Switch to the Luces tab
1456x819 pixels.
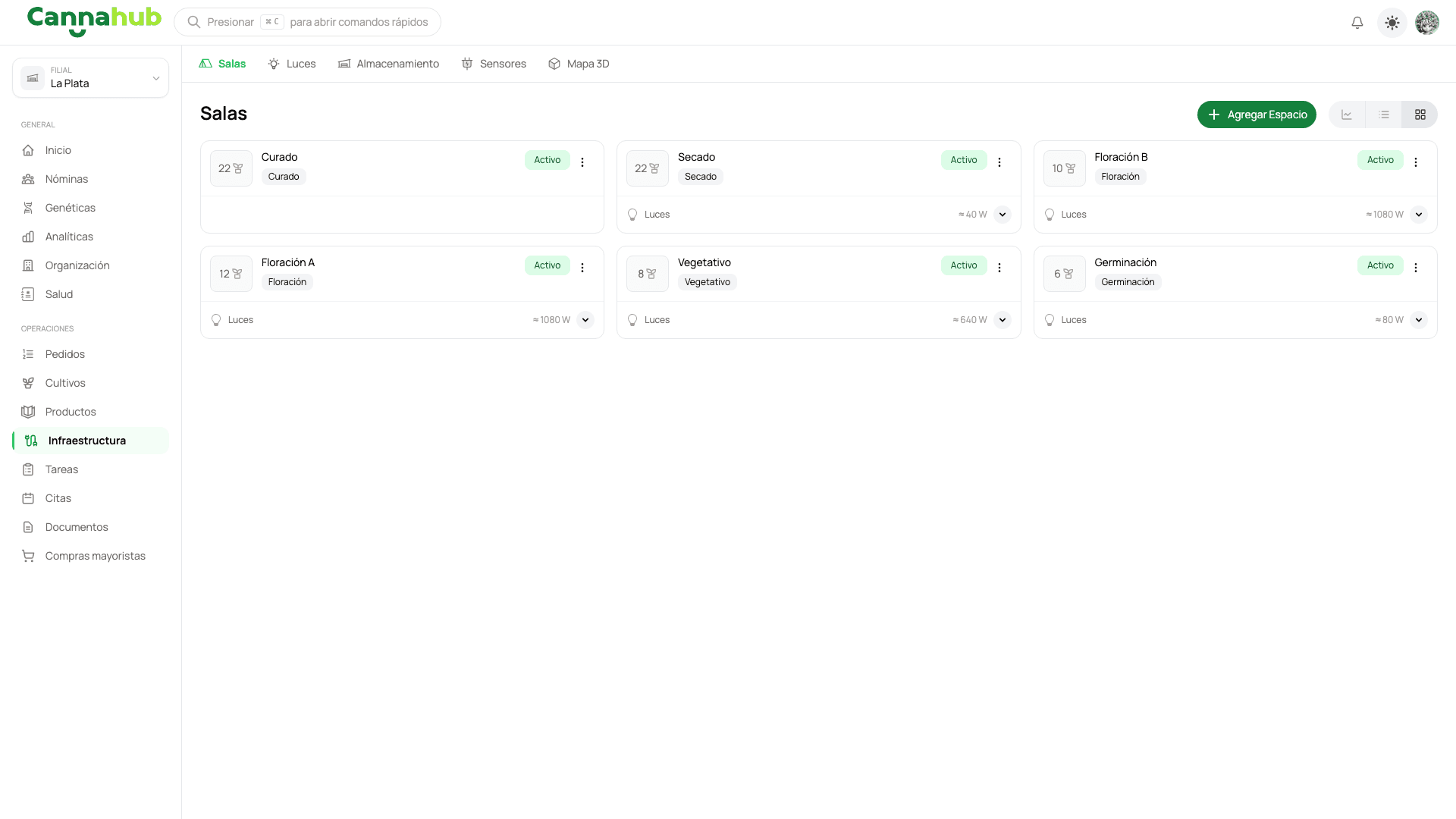click(x=292, y=64)
